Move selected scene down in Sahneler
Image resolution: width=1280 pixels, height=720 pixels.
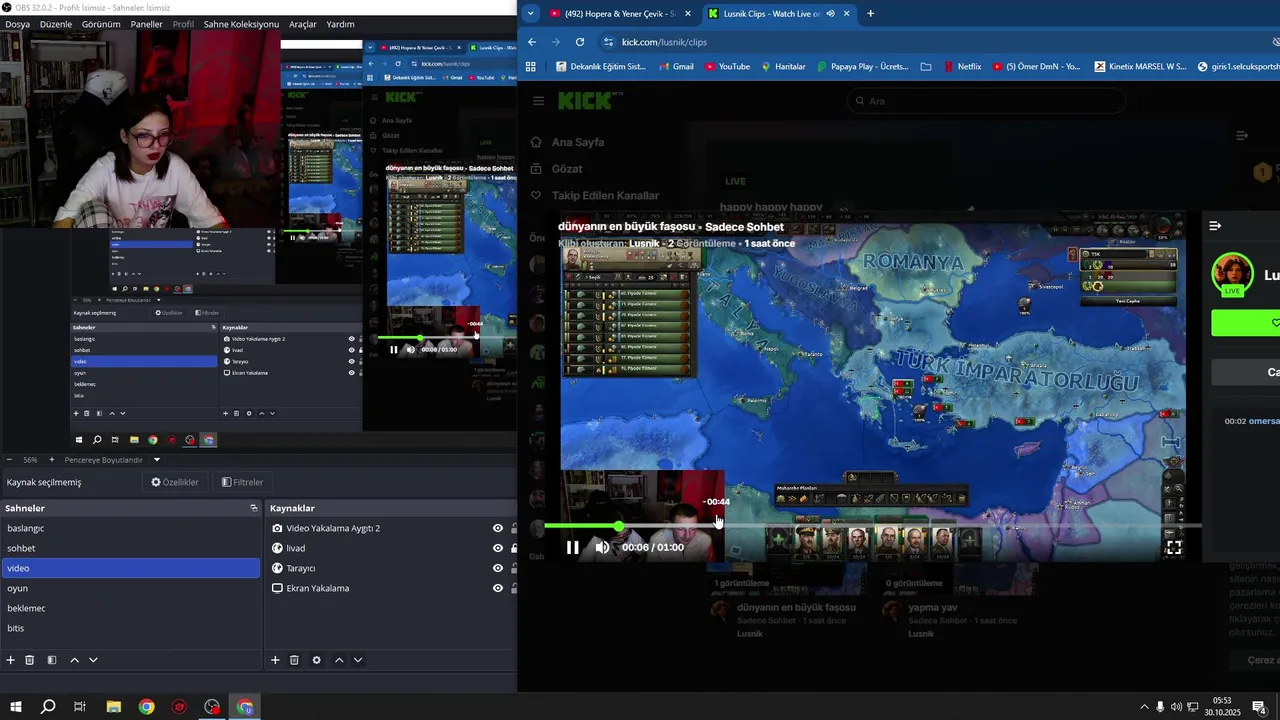click(93, 660)
